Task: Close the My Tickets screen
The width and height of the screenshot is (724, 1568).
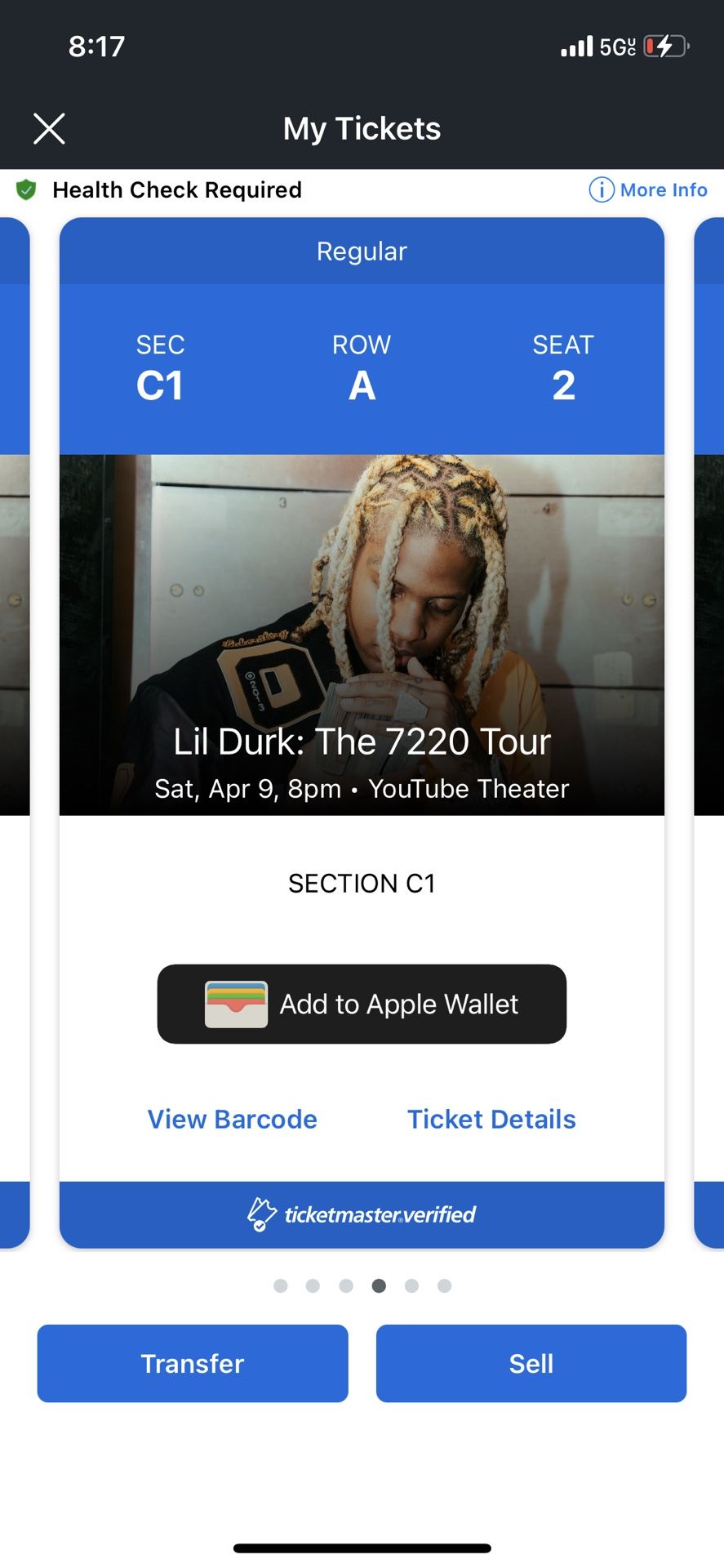Action: pos(49,129)
